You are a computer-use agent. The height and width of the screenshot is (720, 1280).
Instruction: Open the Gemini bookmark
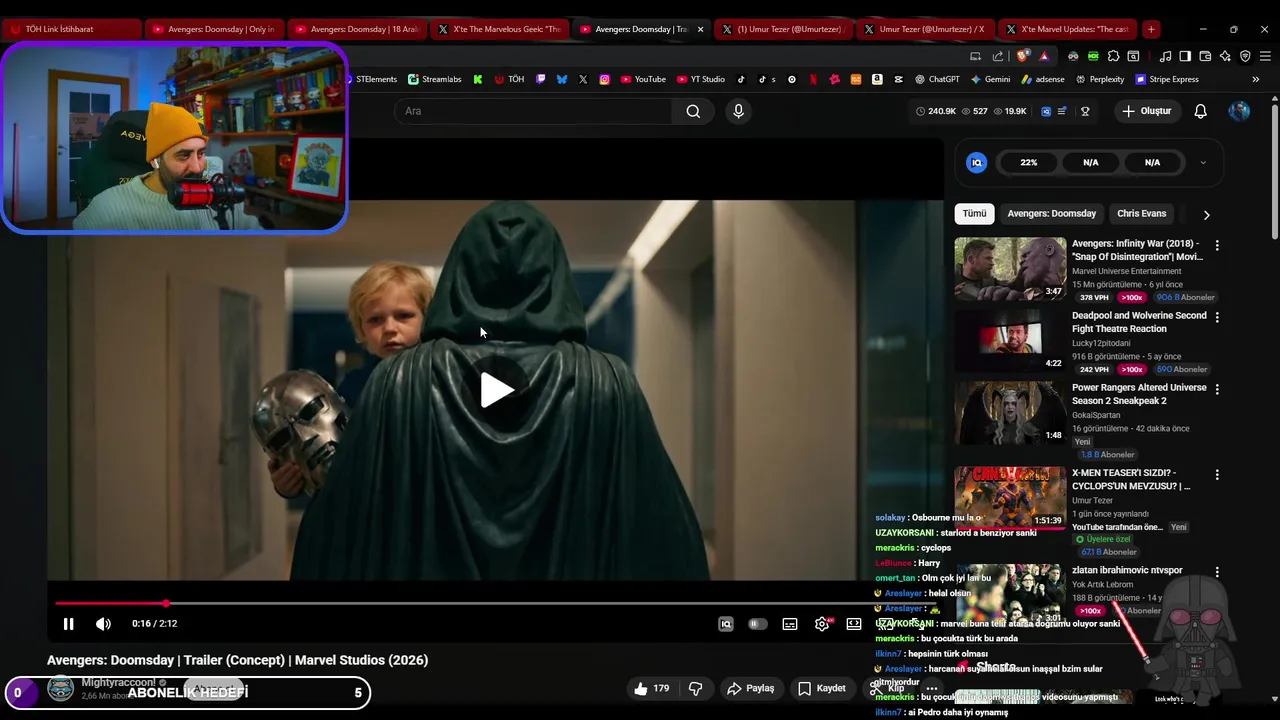990,79
